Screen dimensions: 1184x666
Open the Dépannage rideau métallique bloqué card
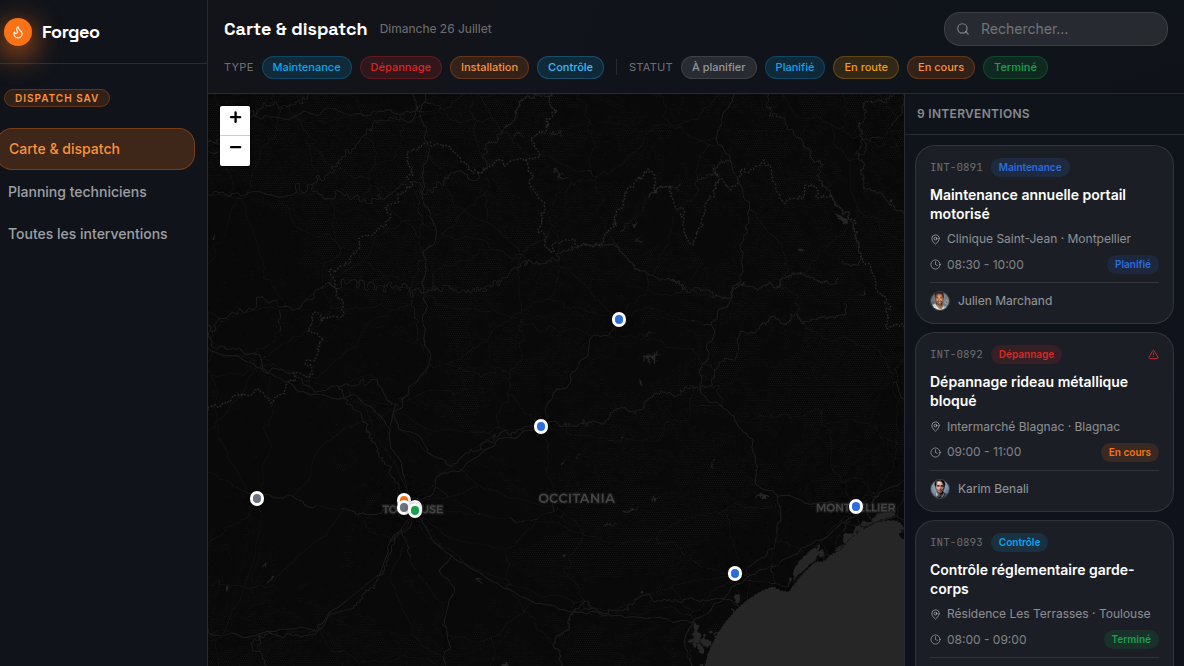(x=1044, y=422)
